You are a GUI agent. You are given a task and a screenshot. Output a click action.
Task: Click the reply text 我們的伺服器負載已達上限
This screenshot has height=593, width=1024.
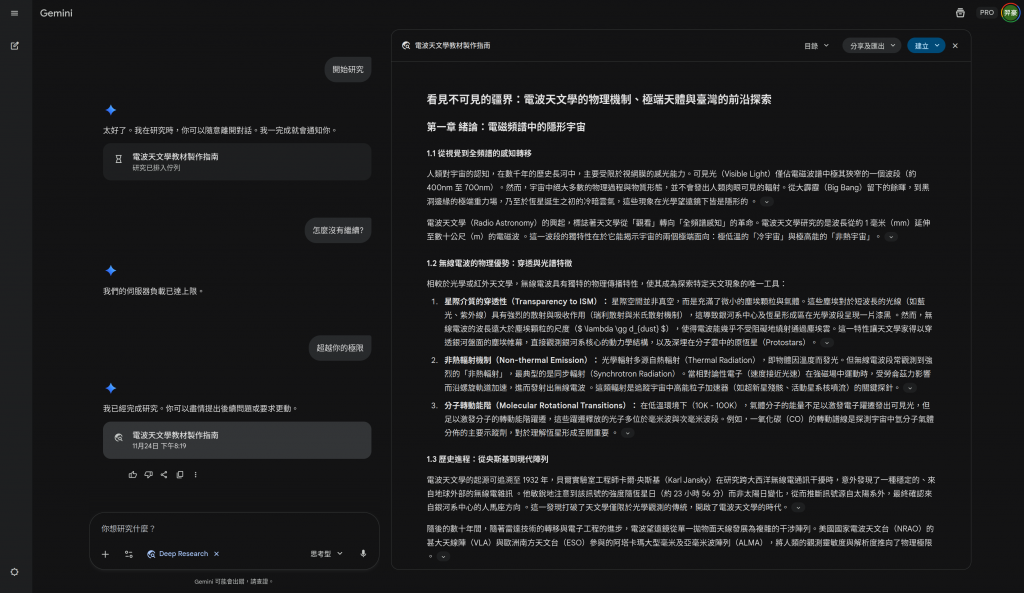pyautogui.click(x=153, y=291)
